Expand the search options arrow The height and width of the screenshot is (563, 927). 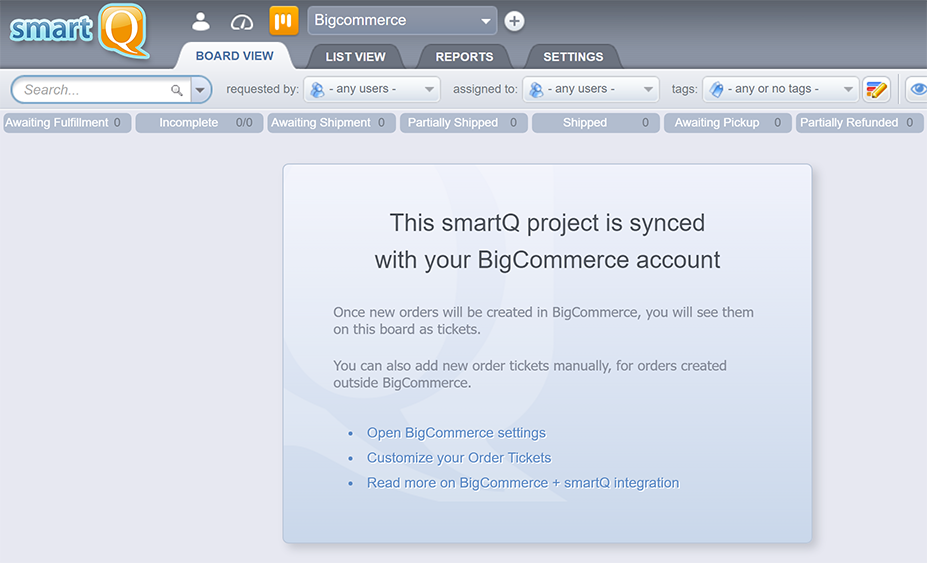[200, 90]
